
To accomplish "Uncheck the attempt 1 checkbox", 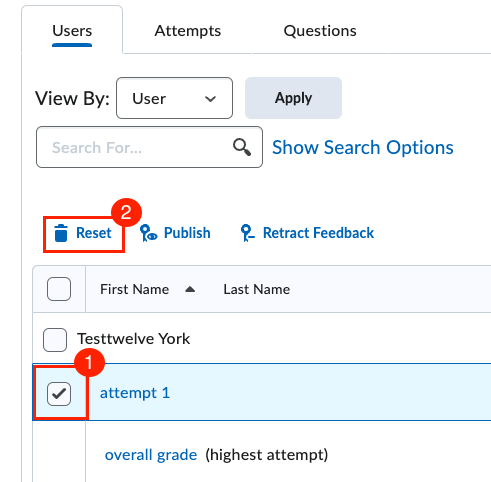I will point(59,394).
